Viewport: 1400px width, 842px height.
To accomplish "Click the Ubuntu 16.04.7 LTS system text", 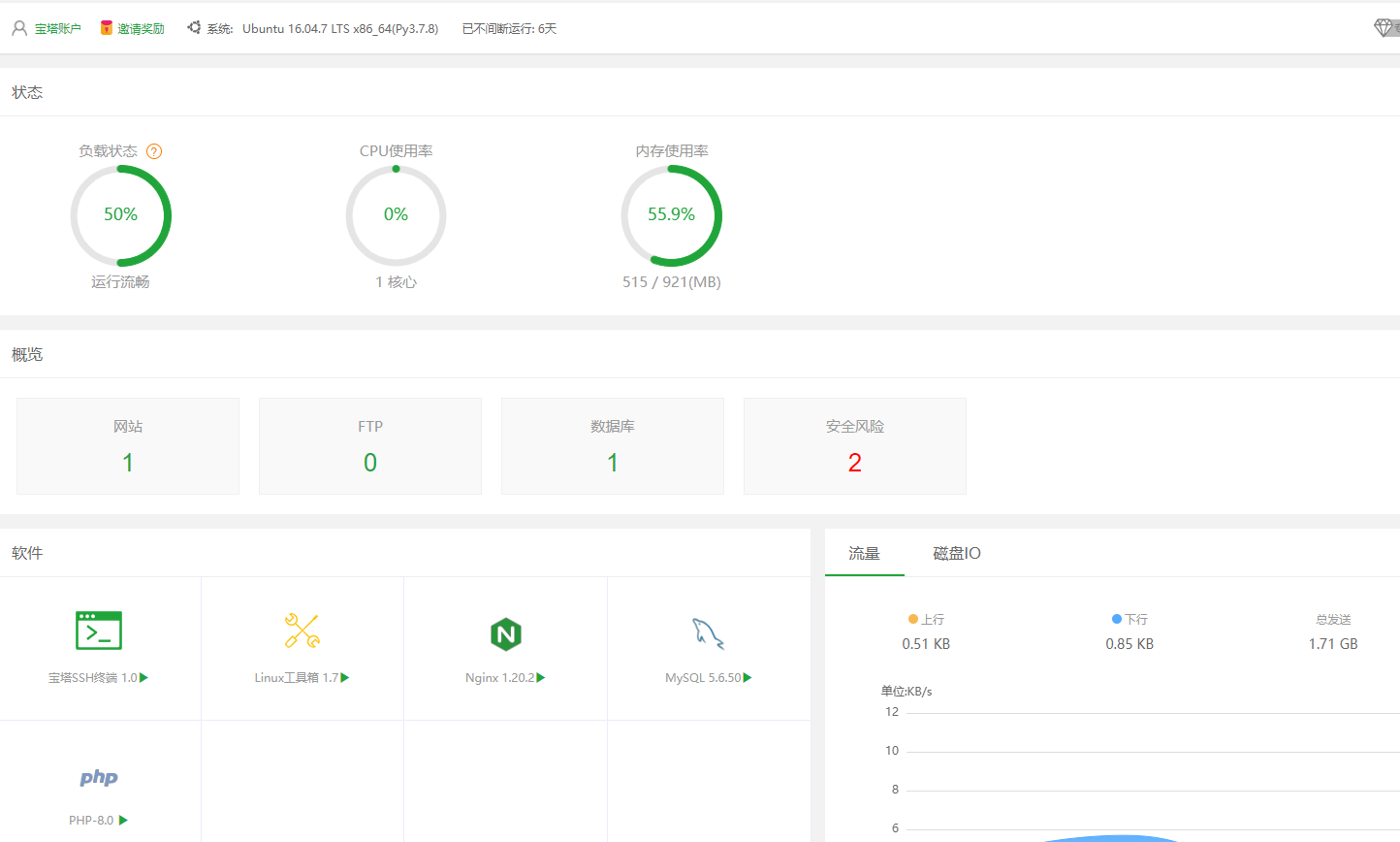I will (340, 29).
